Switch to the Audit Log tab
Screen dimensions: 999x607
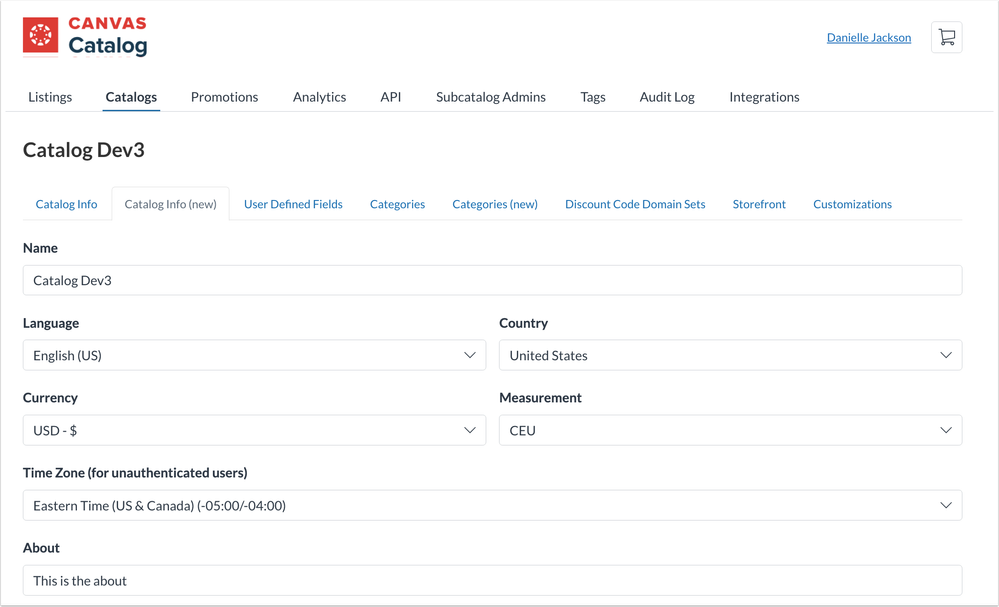coord(667,97)
